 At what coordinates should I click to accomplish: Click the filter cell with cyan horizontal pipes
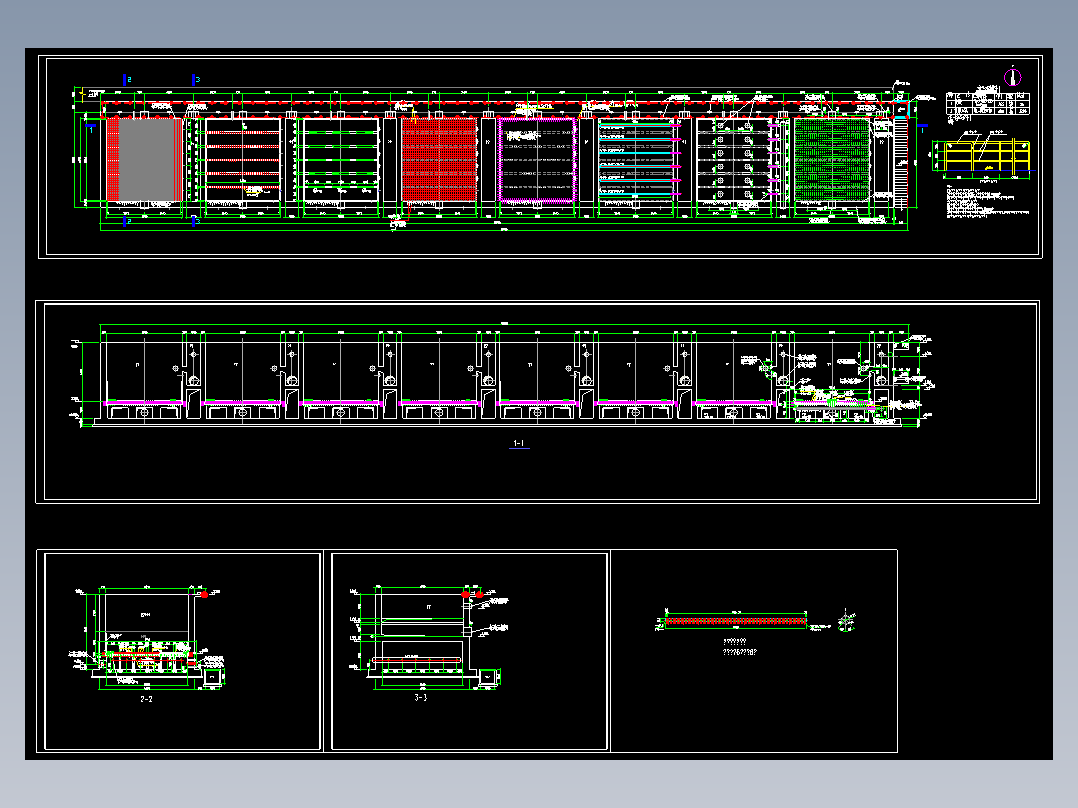[637, 160]
